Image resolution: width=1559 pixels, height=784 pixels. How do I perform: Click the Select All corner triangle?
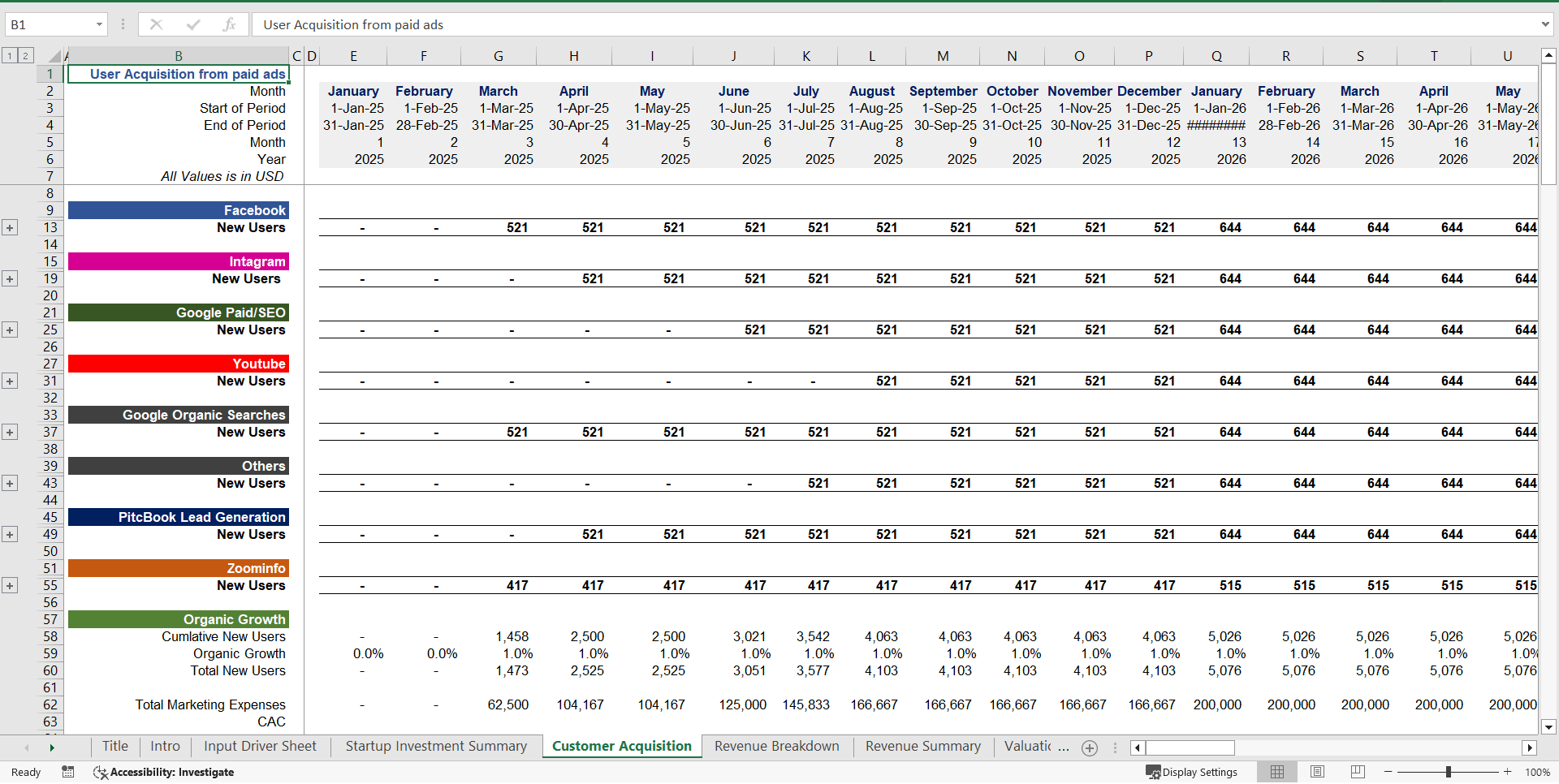54,56
